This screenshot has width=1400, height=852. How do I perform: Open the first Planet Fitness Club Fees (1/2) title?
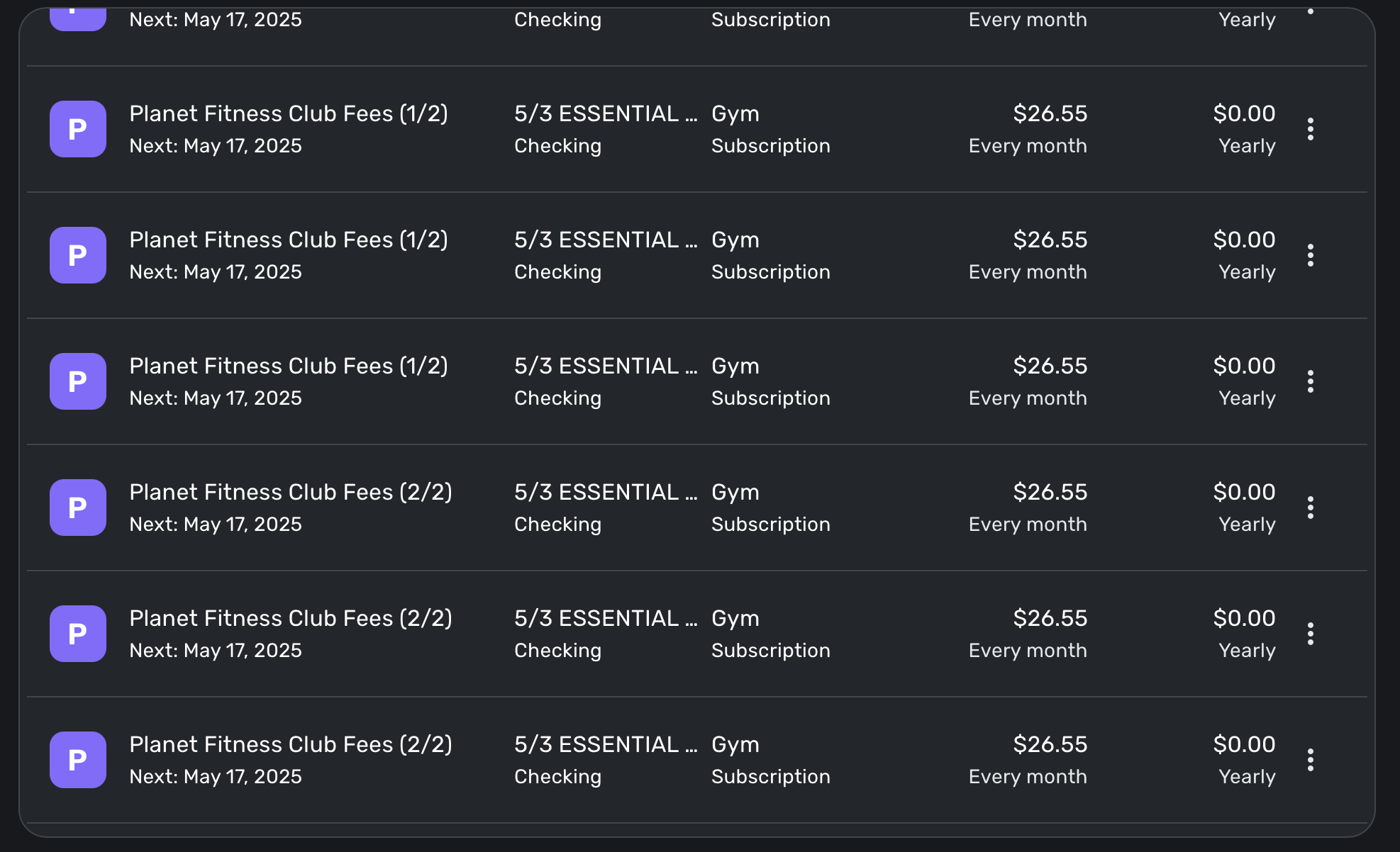289,114
